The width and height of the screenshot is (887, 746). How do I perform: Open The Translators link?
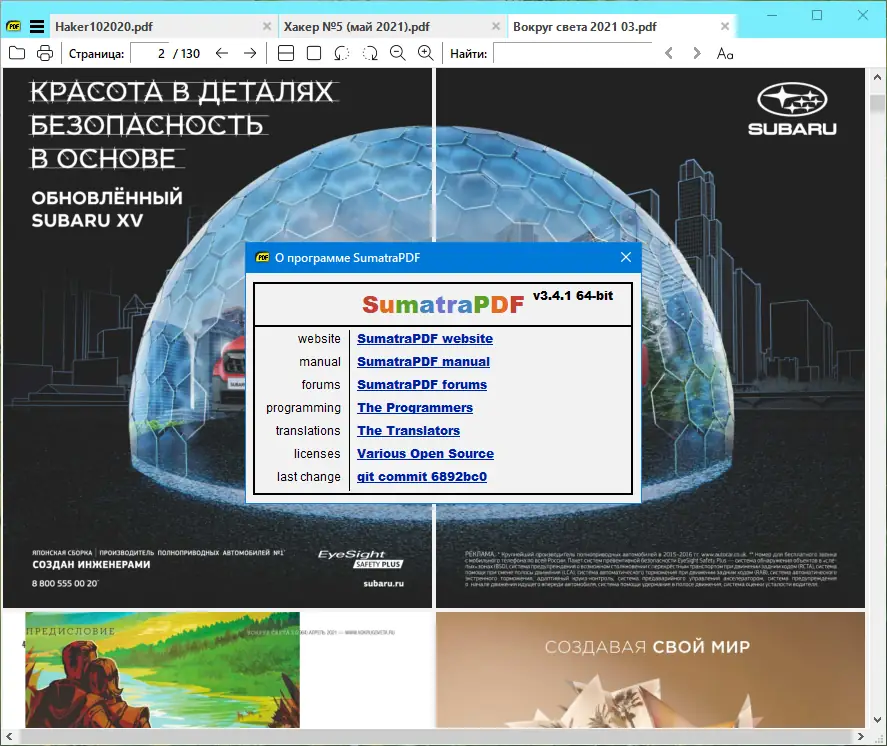[408, 430]
